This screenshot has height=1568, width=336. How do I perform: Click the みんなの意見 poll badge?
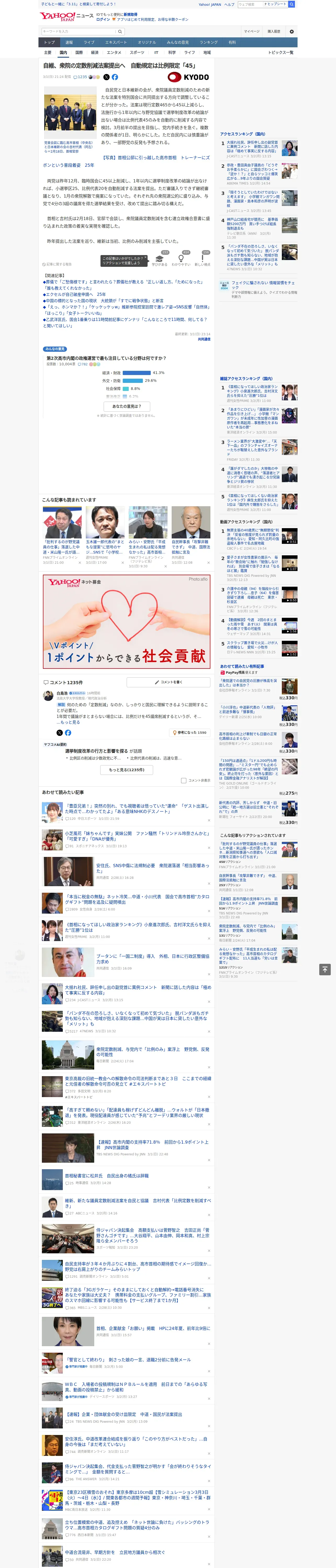click(55, 349)
